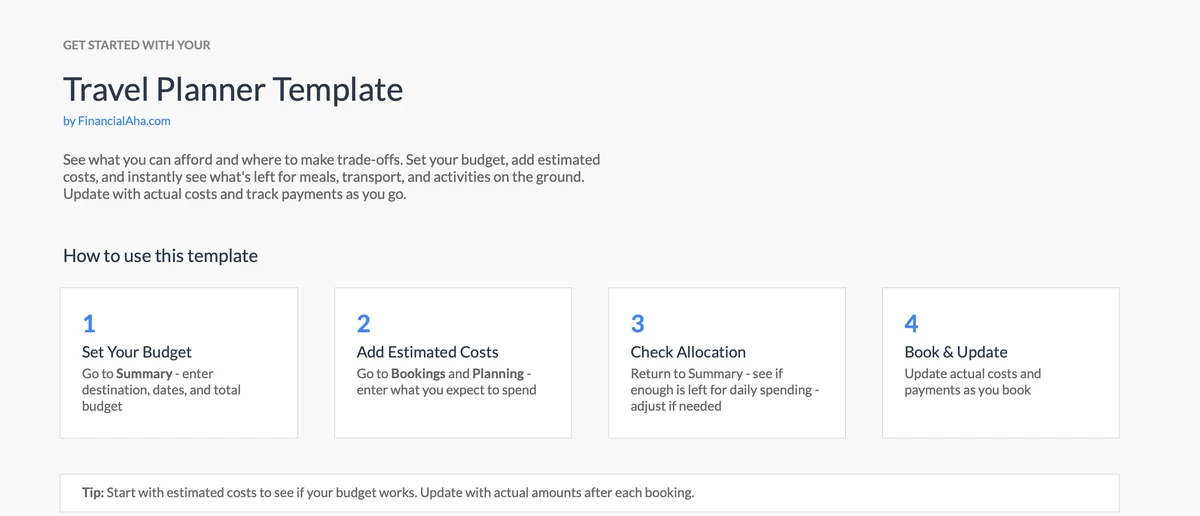Click the How to use this template heading
Screen dimensions: 1200x516
coord(160,256)
